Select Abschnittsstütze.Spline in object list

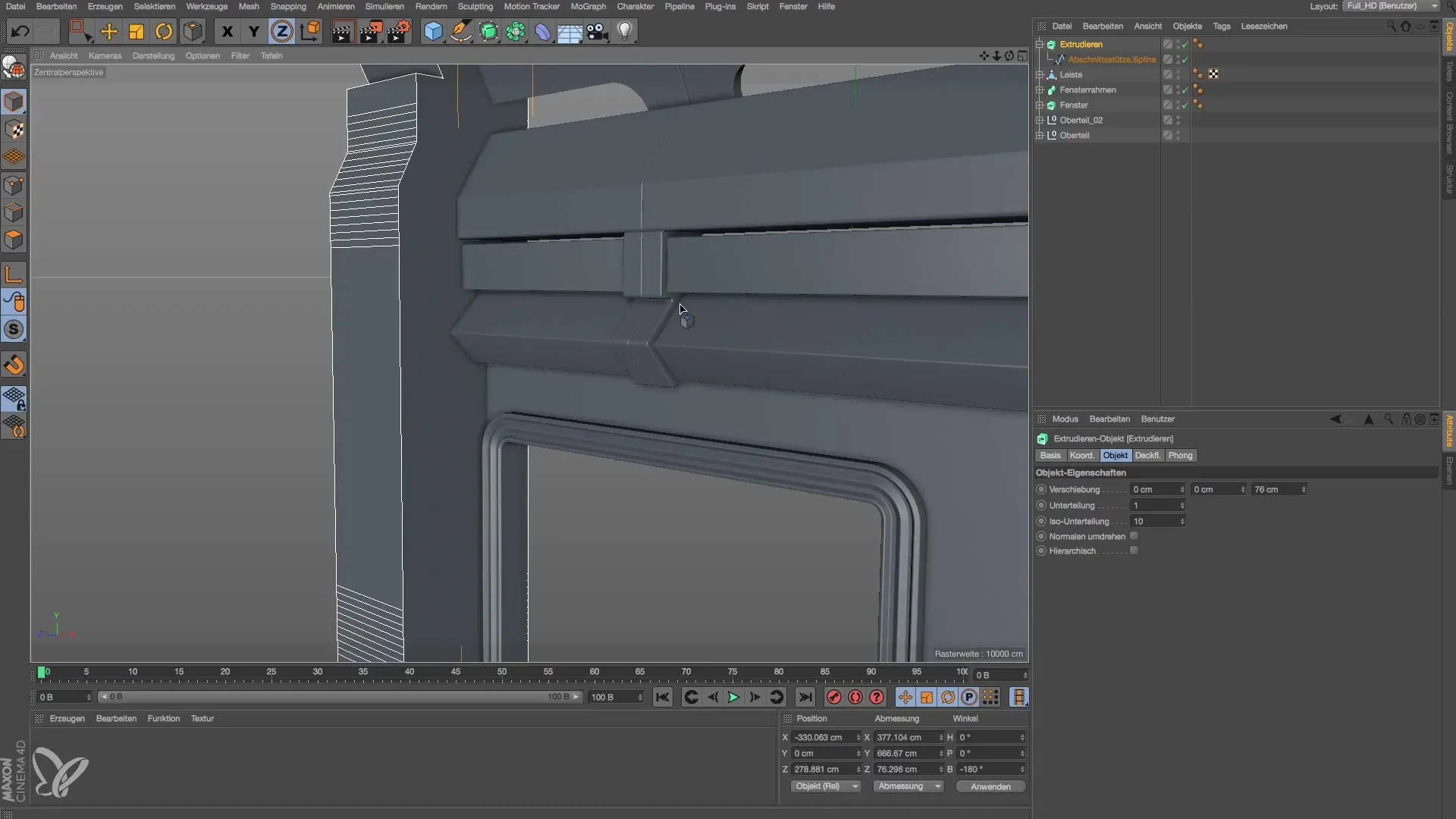tap(1112, 59)
